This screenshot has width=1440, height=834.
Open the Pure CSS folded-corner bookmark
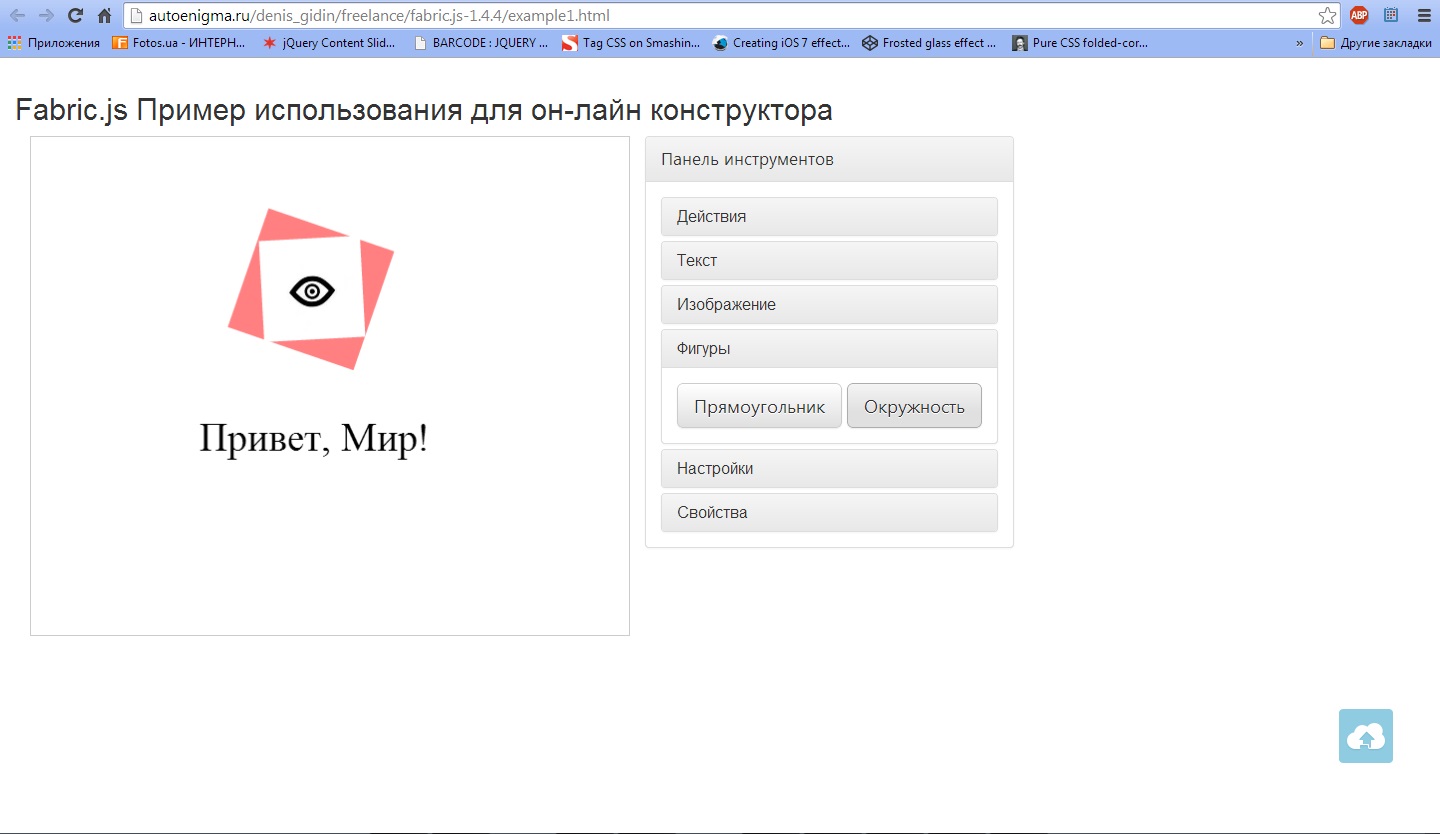click(1080, 43)
